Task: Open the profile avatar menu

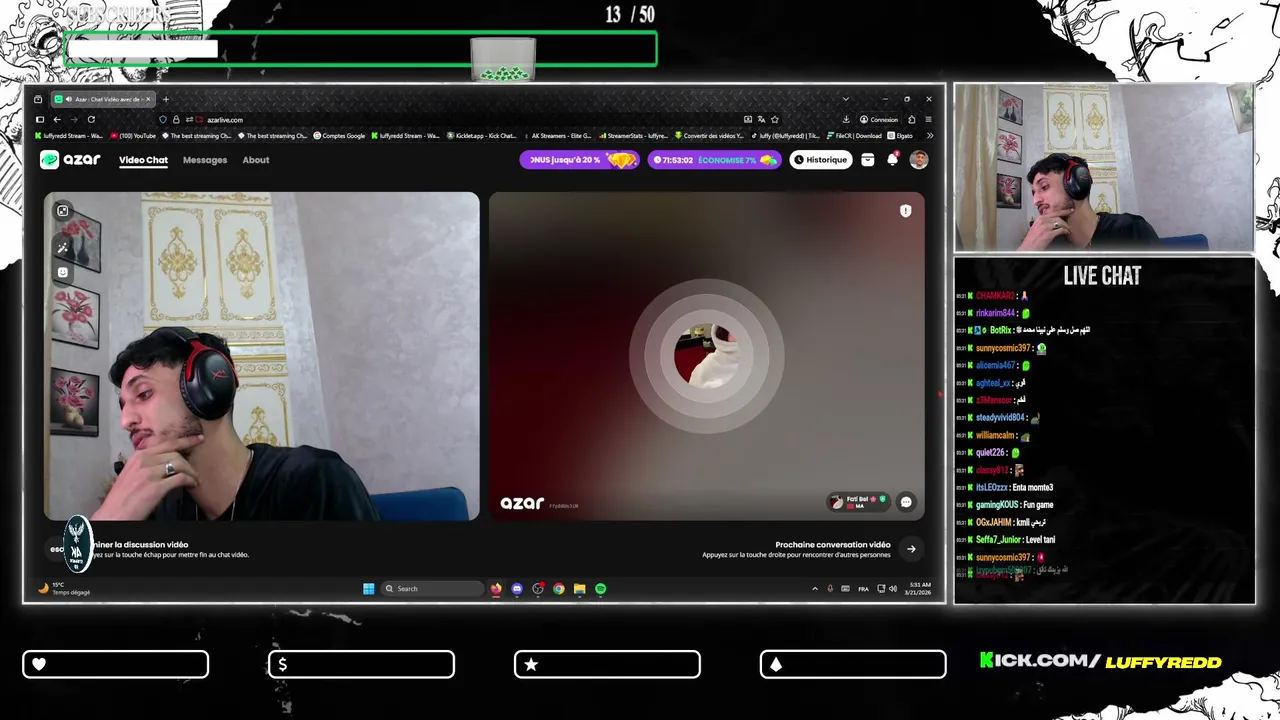Action: 919,160
